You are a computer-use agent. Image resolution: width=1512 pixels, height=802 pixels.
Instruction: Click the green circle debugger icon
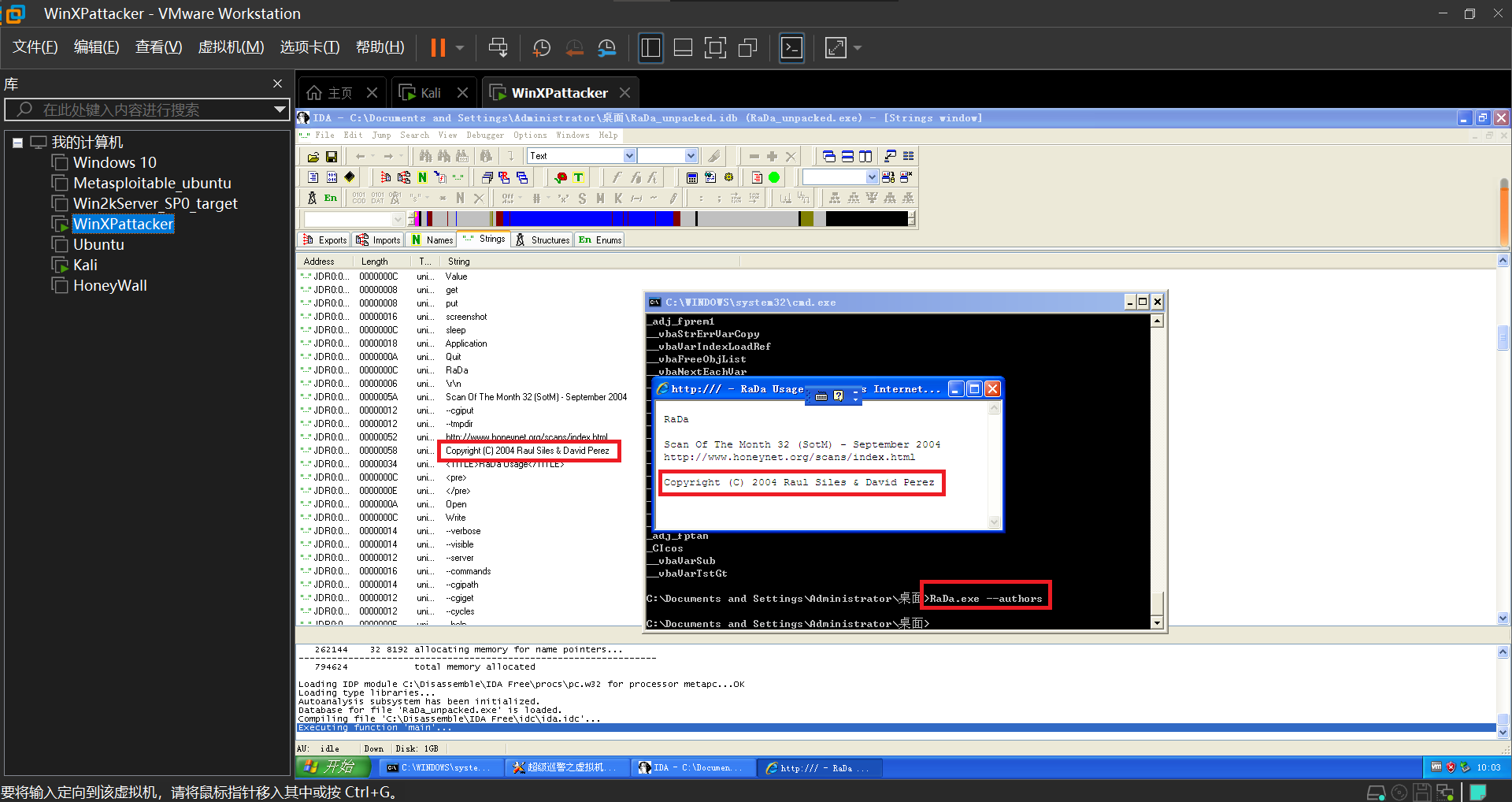(774, 177)
